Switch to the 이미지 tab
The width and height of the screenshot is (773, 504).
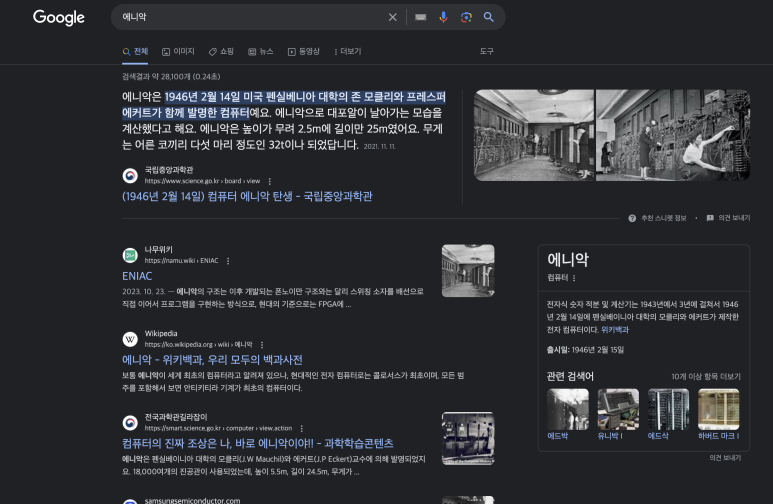pos(178,51)
